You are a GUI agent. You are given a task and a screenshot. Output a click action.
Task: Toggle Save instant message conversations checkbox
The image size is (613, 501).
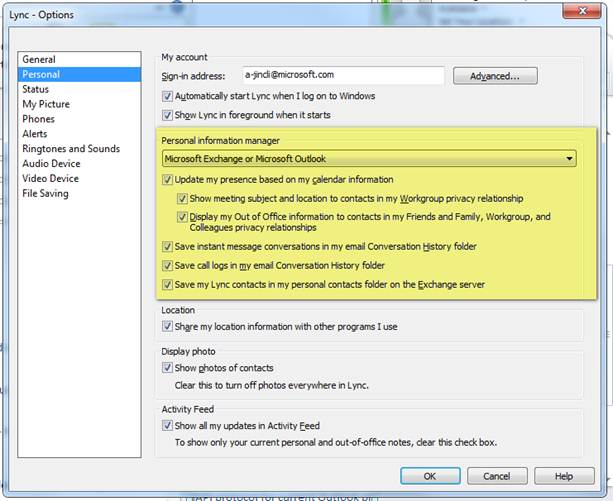pos(167,247)
